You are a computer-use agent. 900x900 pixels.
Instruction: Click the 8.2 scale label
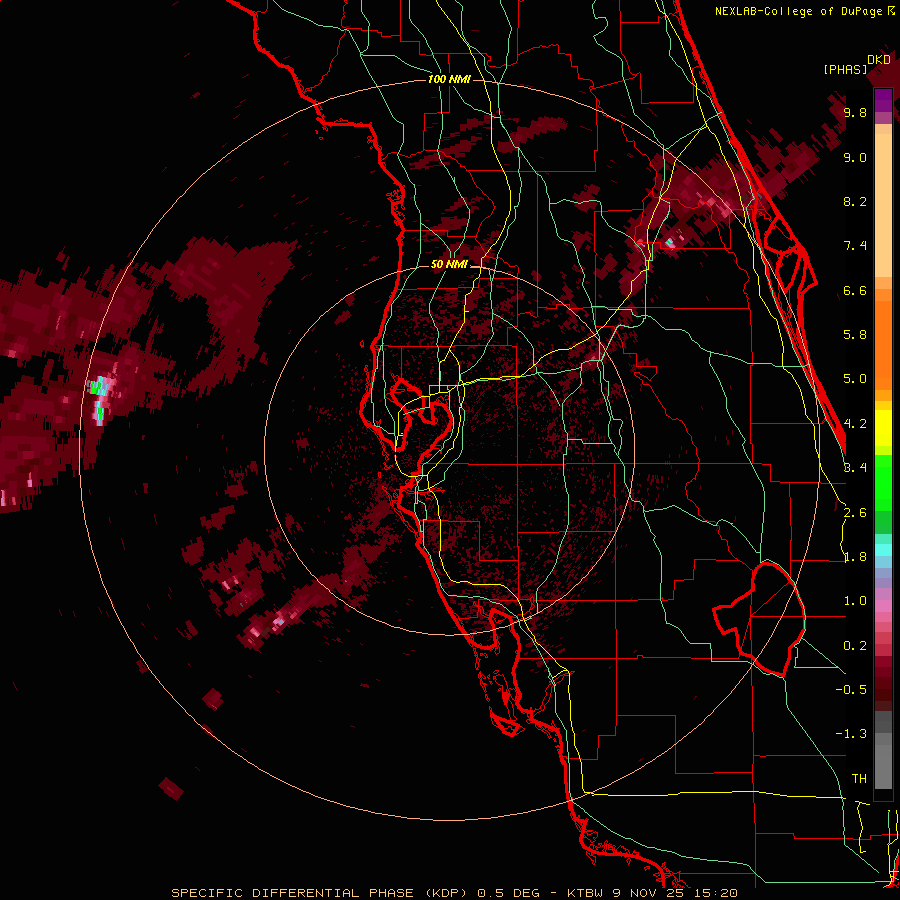855,201
